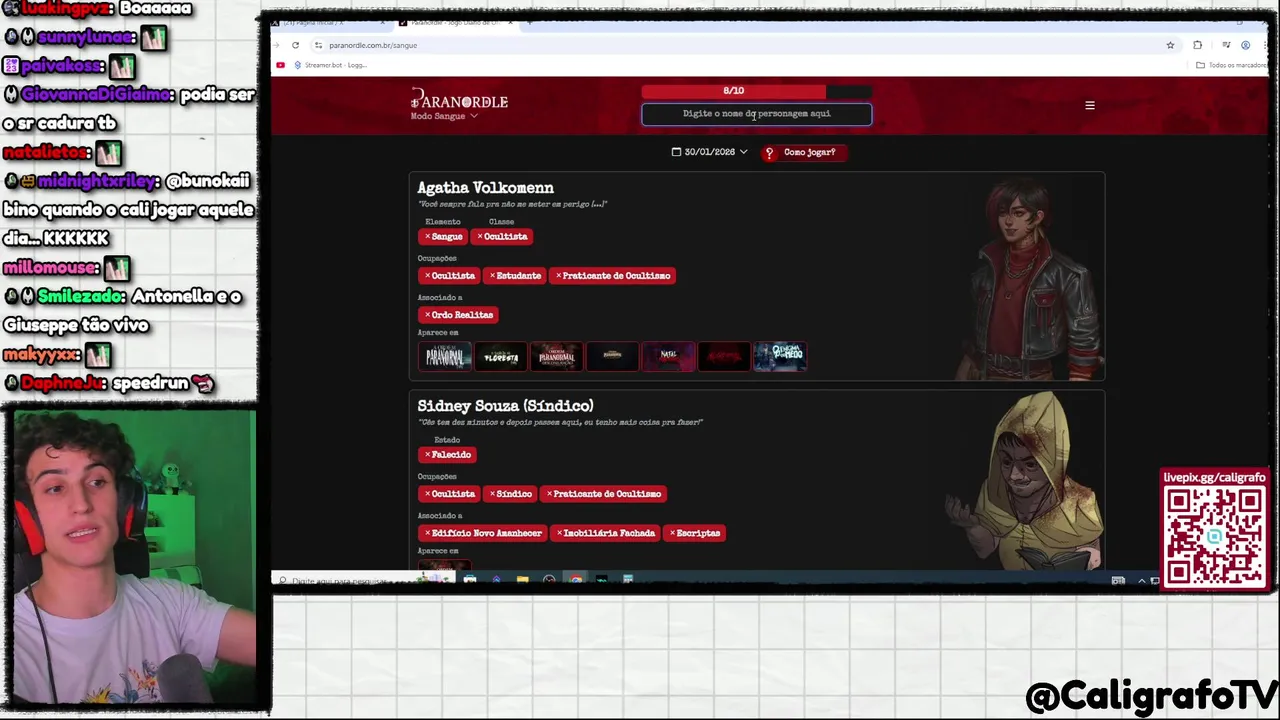Screen dimensions: 1280x720
Task: Click the x on Falecido tag
Action: pyautogui.click(x=427, y=455)
